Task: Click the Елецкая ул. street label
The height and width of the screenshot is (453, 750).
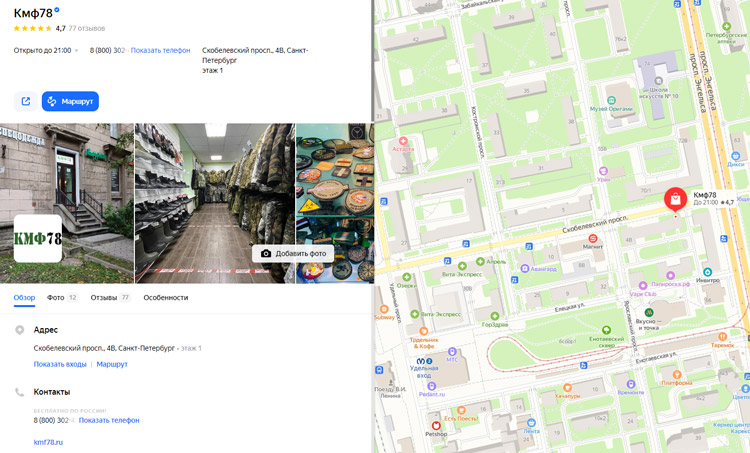Action: pos(569,309)
